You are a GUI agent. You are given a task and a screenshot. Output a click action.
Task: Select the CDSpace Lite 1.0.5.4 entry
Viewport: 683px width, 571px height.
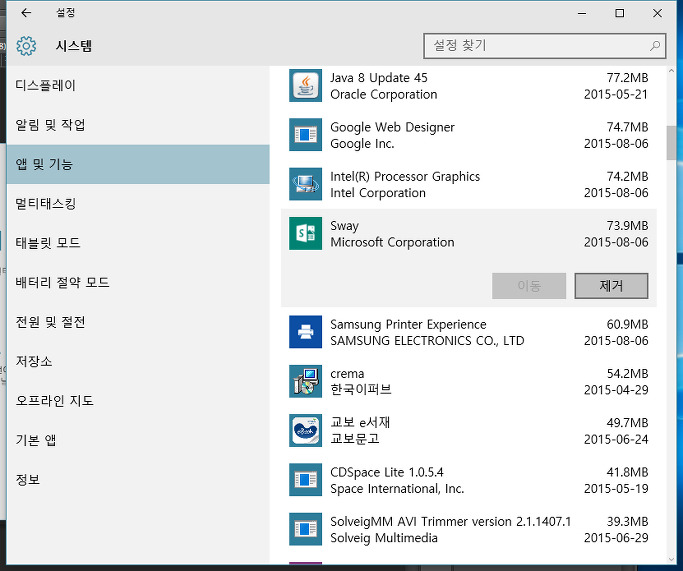(x=469, y=480)
